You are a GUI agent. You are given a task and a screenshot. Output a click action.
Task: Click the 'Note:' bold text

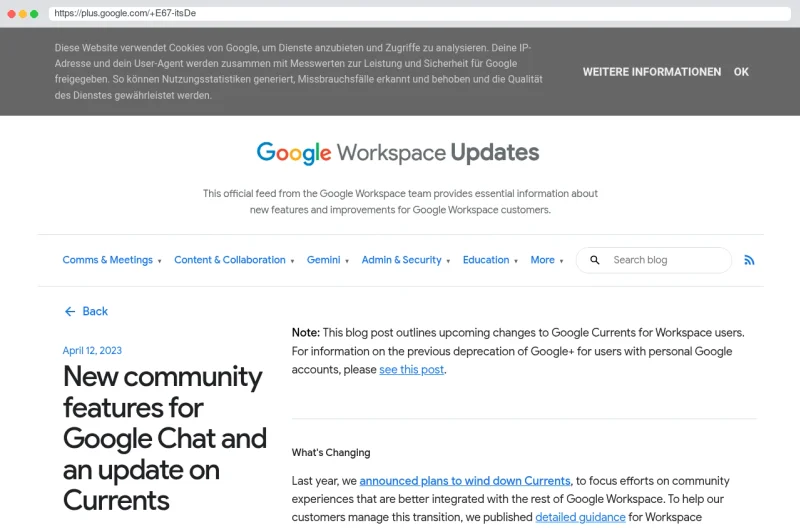[306, 333]
